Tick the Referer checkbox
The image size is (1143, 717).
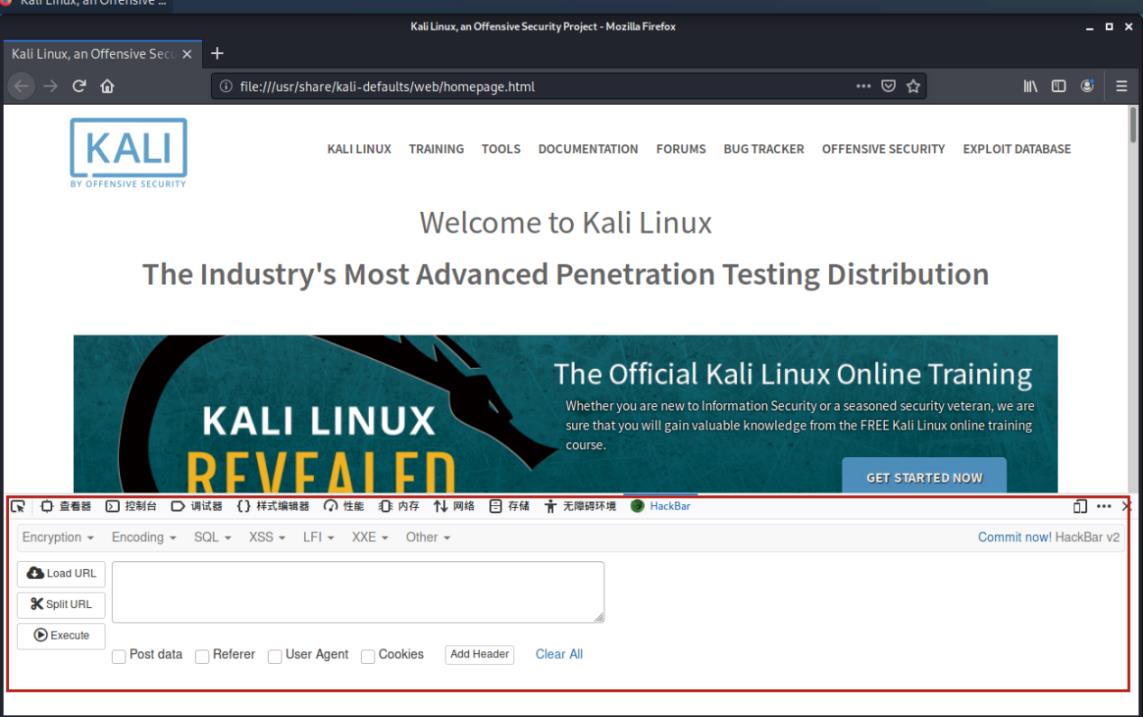pyautogui.click(x=202, y=656)
